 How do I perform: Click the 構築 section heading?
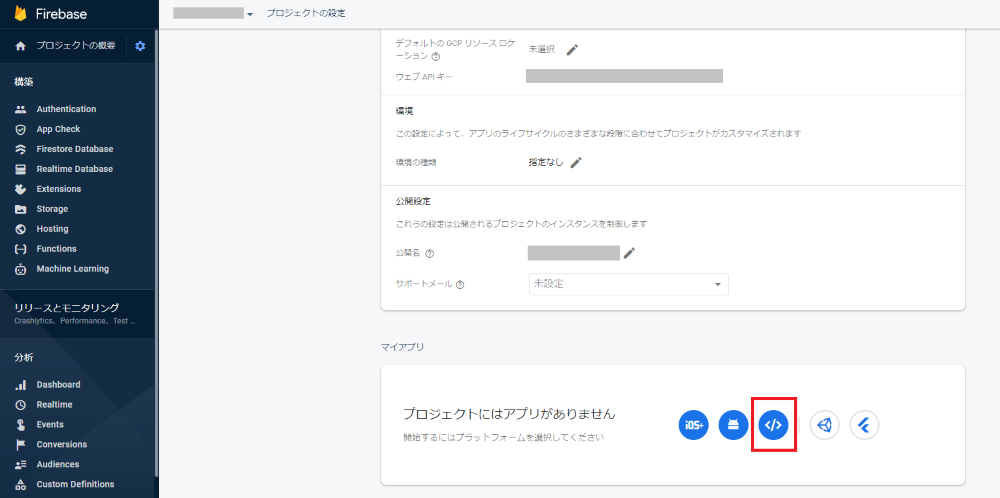click(x=24, y=82)
